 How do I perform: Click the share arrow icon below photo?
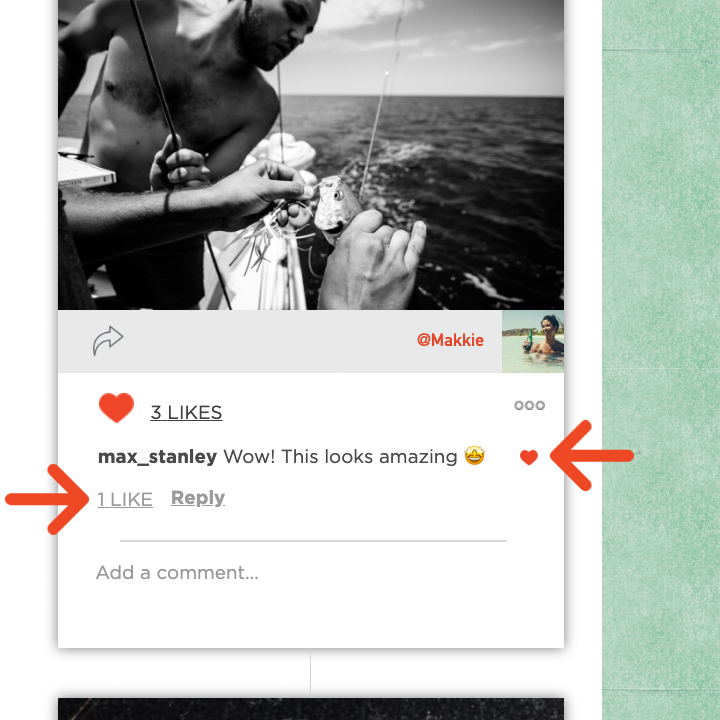coord(108,341)
